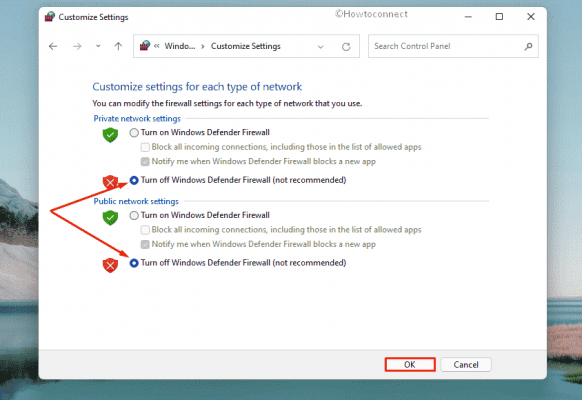Click the Public network settings heading
Screen dimensions: 582x400
tap(136, 201)
